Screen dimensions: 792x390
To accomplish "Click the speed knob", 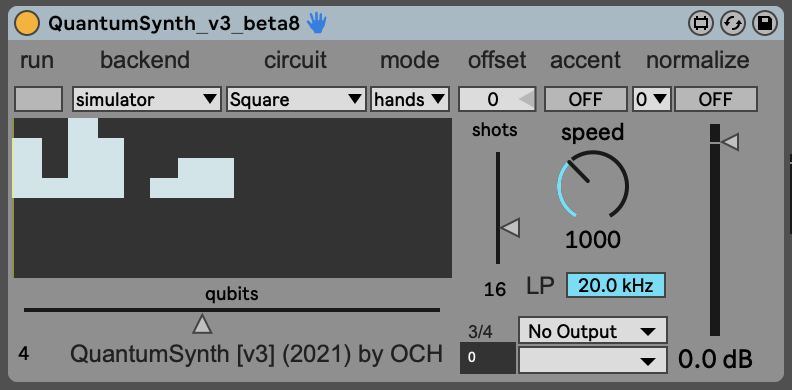I will click(592, 185).
